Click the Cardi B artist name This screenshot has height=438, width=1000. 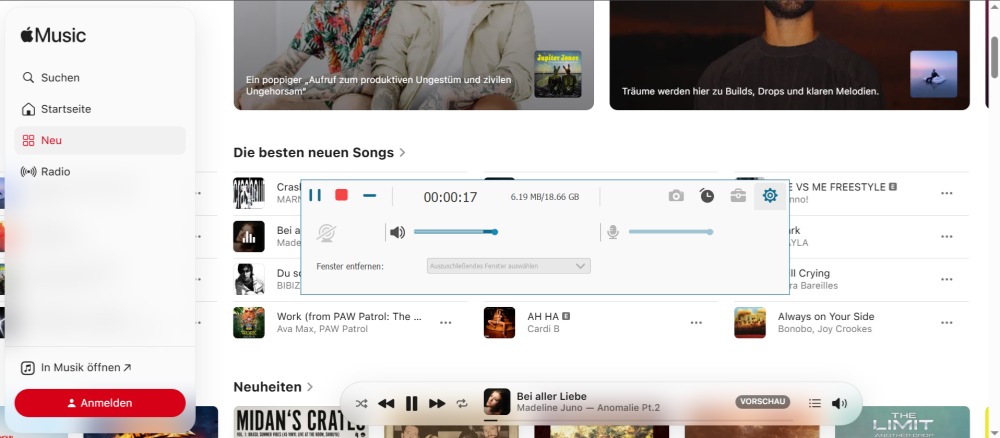(543, 329)
